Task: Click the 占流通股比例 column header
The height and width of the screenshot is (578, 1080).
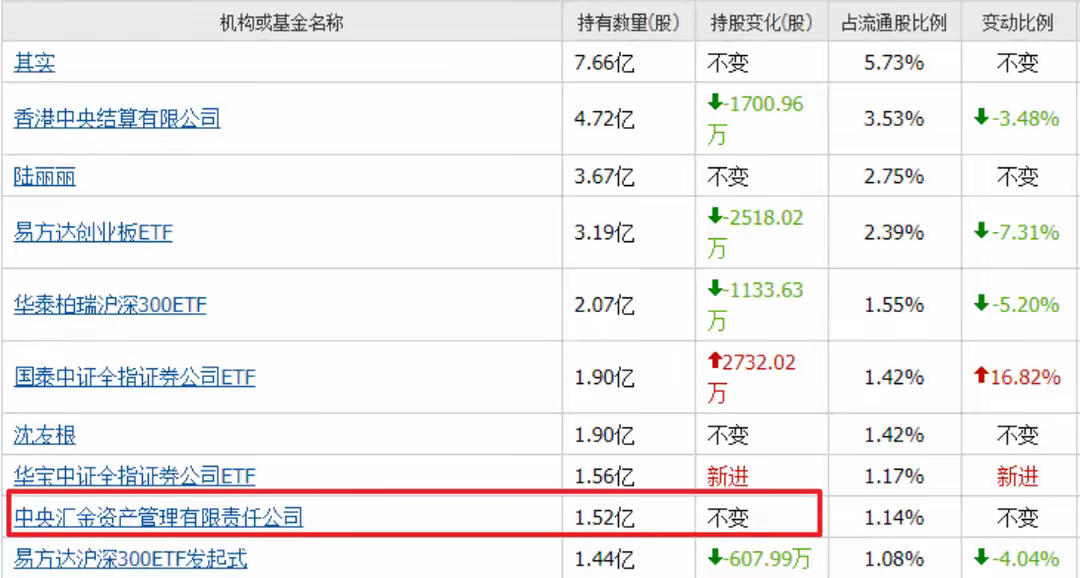Action: point(894,23)
